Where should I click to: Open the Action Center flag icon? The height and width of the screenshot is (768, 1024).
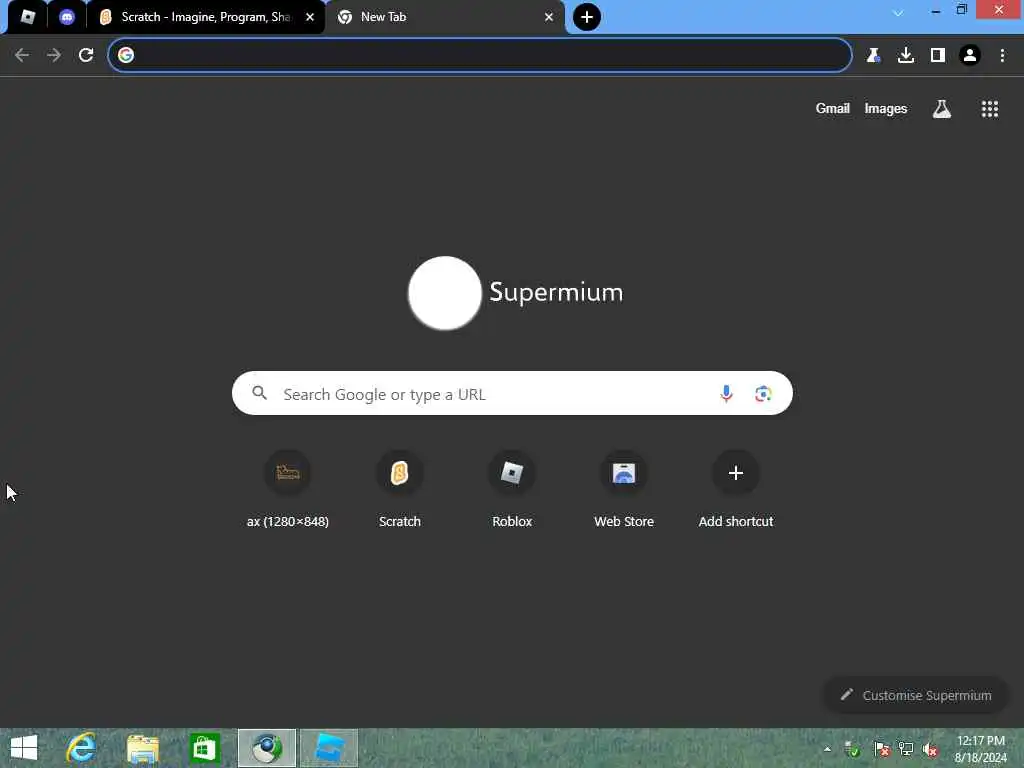click(881, 749)
